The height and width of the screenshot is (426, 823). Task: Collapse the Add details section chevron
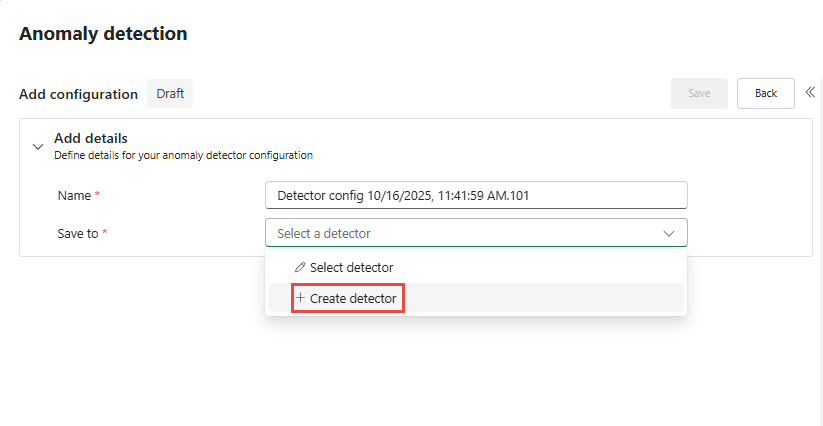pos(38,147)
